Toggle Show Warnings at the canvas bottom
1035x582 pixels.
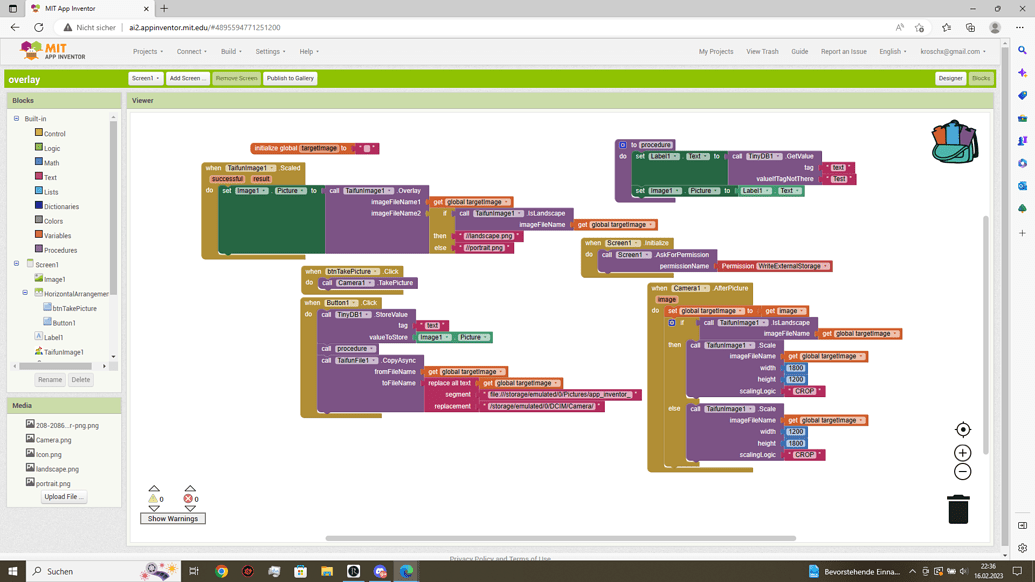click(172, 518)
